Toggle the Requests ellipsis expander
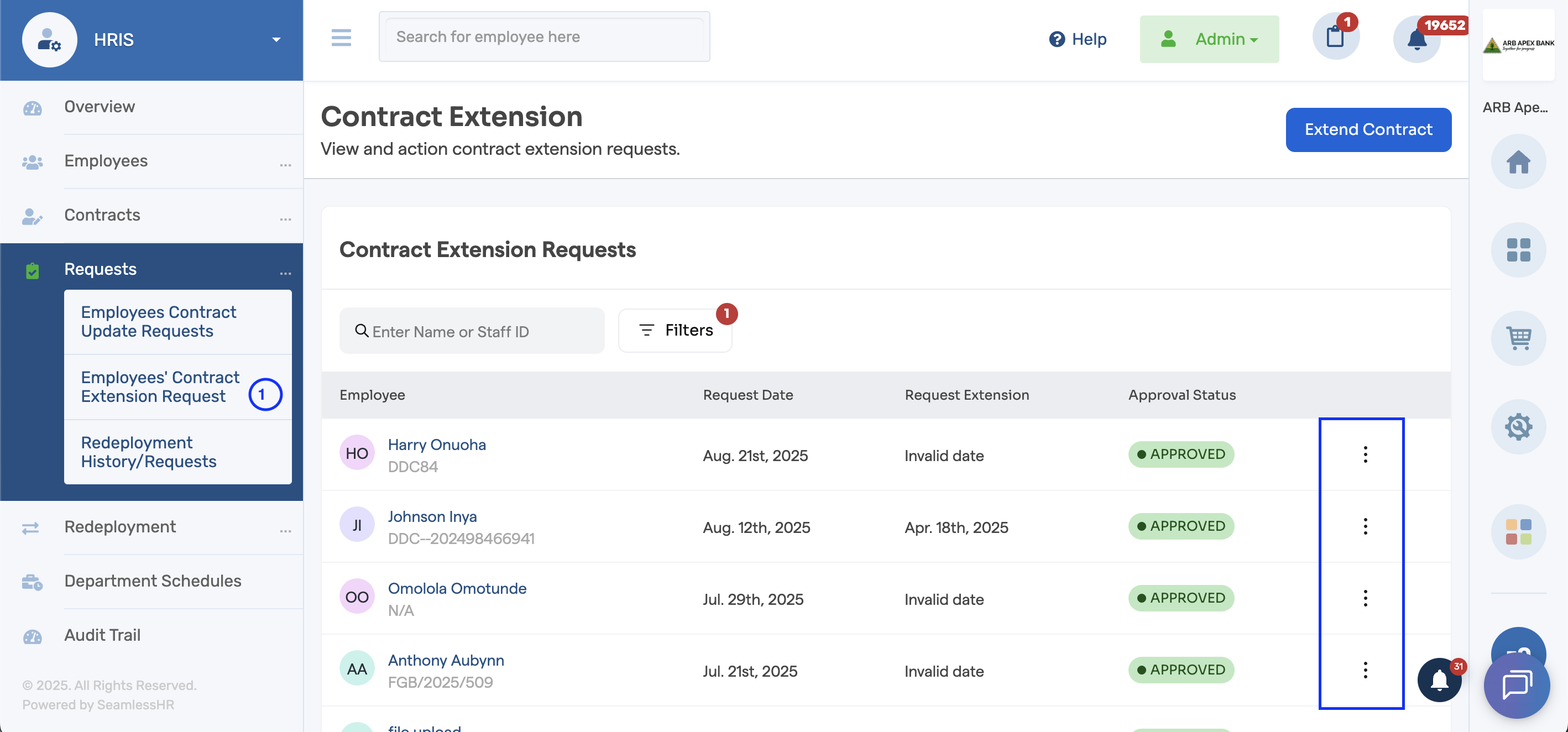Image resolution: width=1568 pixels, height=732 pixels. pos(285,273)
